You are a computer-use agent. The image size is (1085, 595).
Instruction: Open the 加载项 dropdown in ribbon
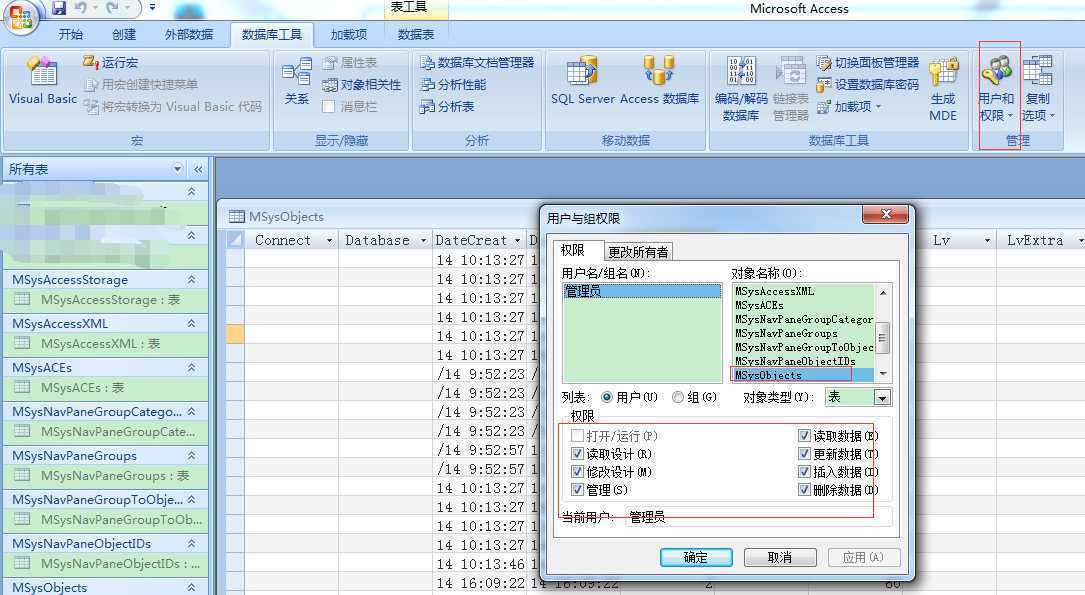[849, 107]
